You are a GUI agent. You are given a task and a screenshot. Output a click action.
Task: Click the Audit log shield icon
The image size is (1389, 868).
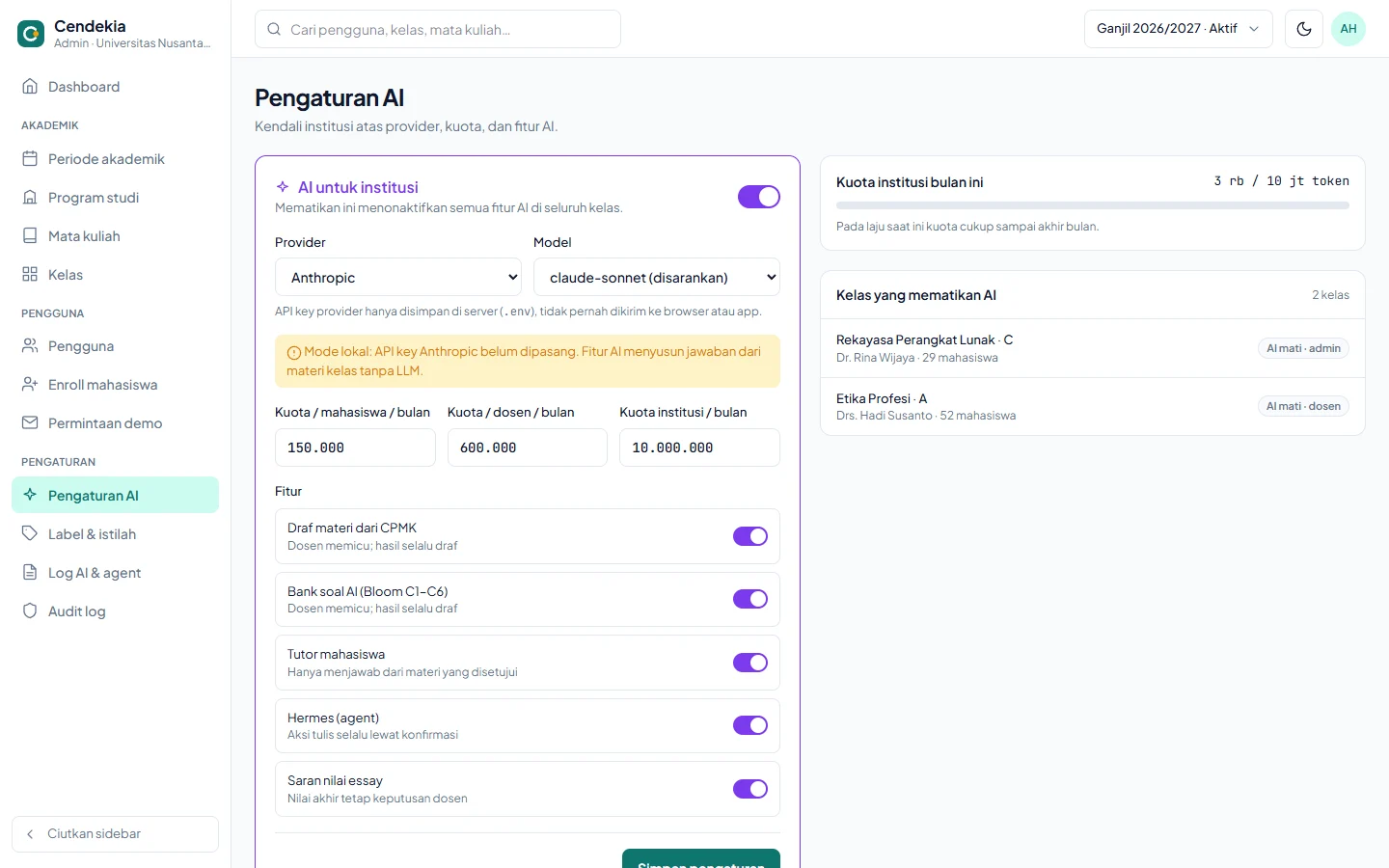[x=30, y=611]
